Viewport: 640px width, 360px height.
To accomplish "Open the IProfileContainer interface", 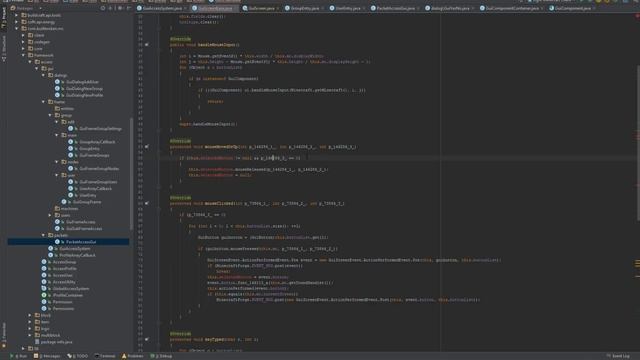I will (67, 295).
